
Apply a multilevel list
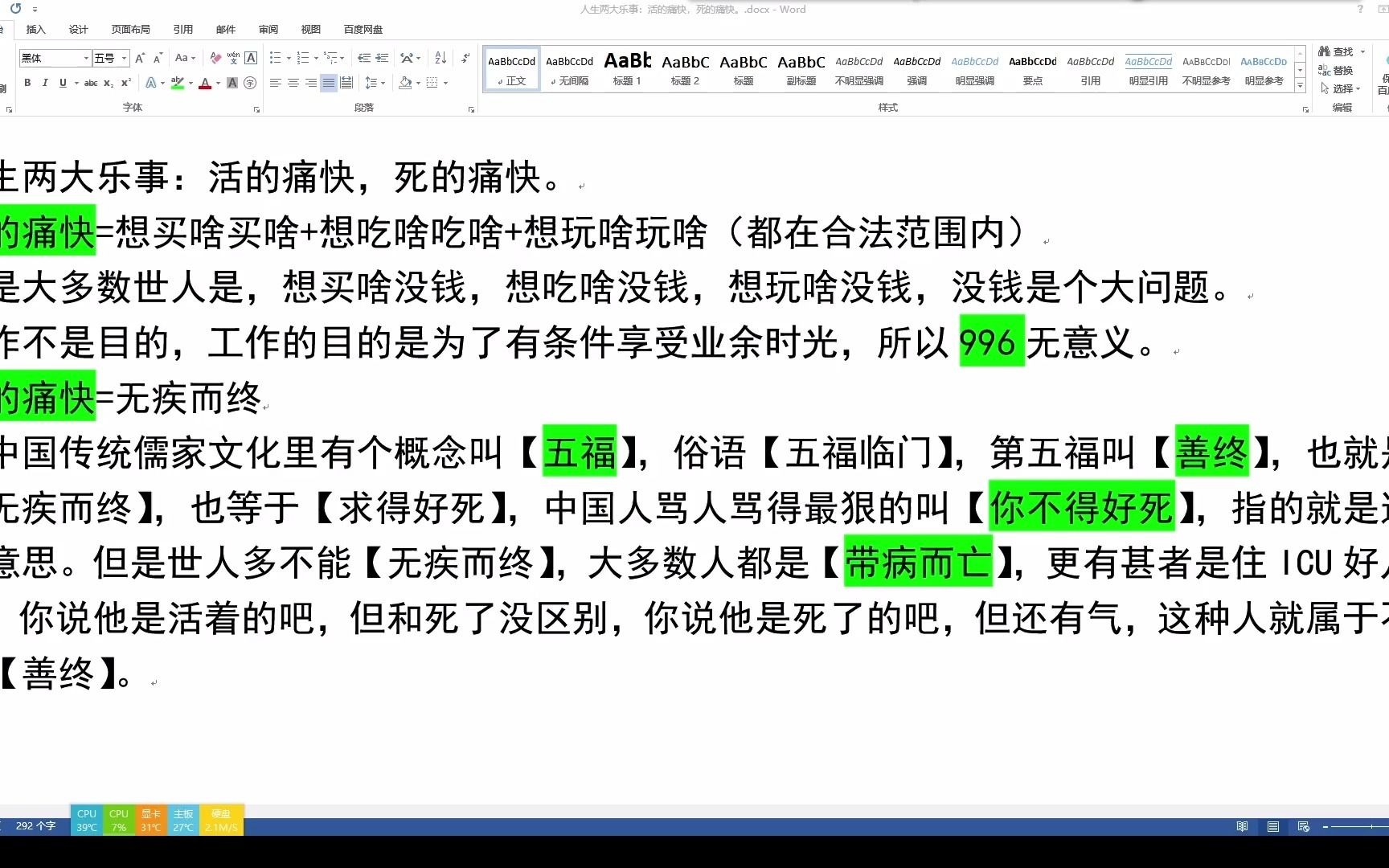[x=330, y=58]
